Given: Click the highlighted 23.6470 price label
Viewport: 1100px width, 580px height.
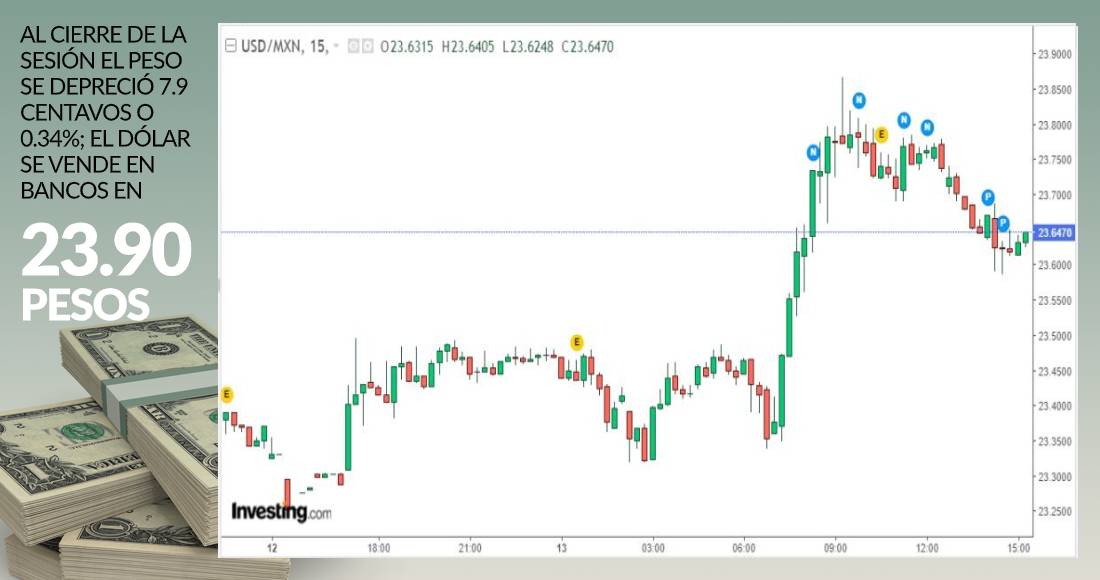Looking at the screenshot, I should pos(1056,233).
